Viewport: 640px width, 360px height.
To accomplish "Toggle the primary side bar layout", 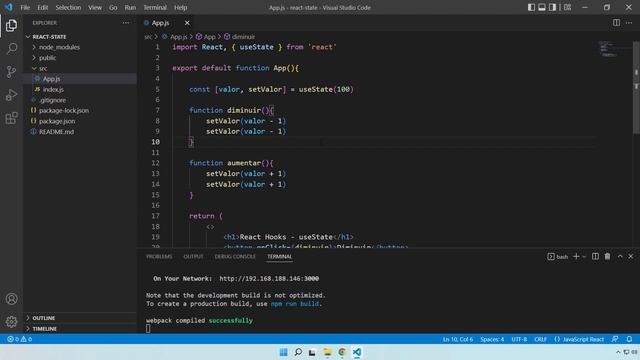I will point(531,7).
